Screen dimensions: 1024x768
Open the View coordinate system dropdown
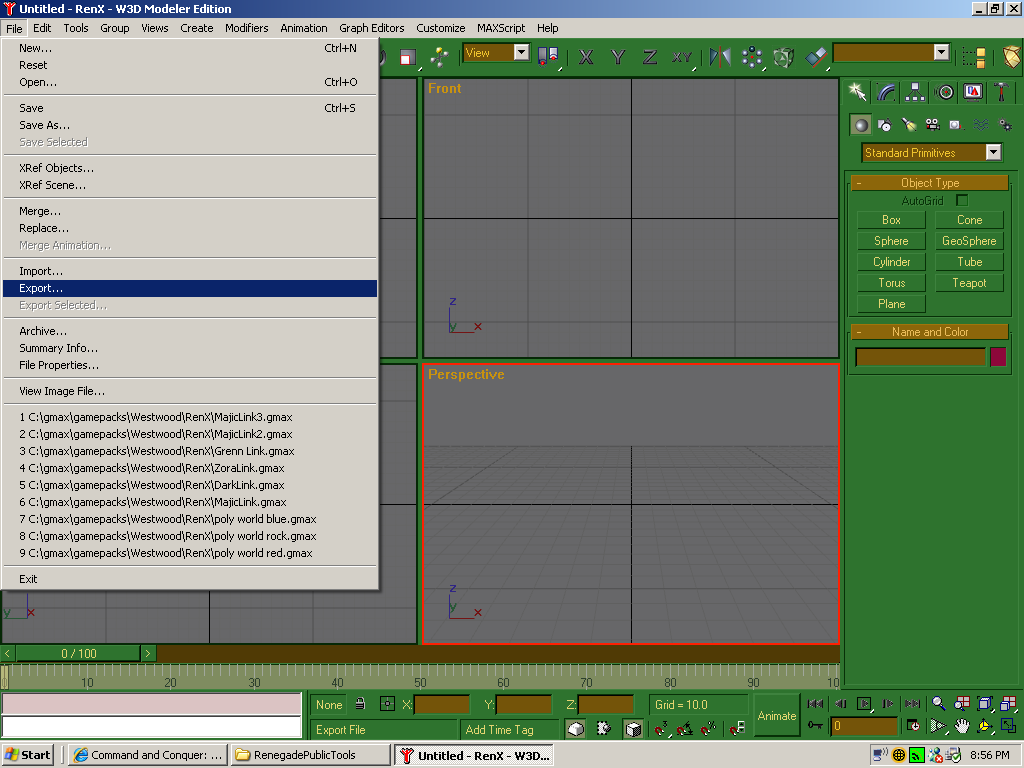pos(521,53)
